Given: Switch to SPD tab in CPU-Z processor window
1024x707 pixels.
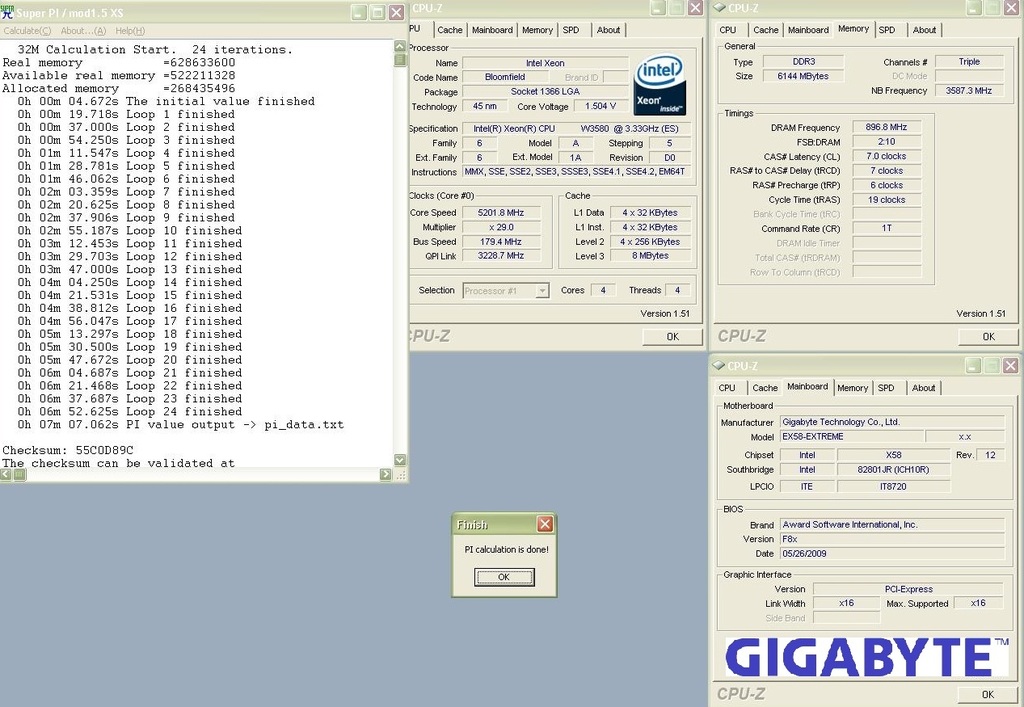Looking at the screenshot, I should (x=571, y=30).
